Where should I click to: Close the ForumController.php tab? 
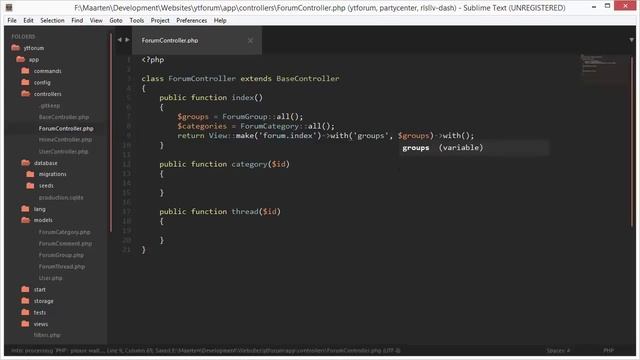tap(250, 40)
